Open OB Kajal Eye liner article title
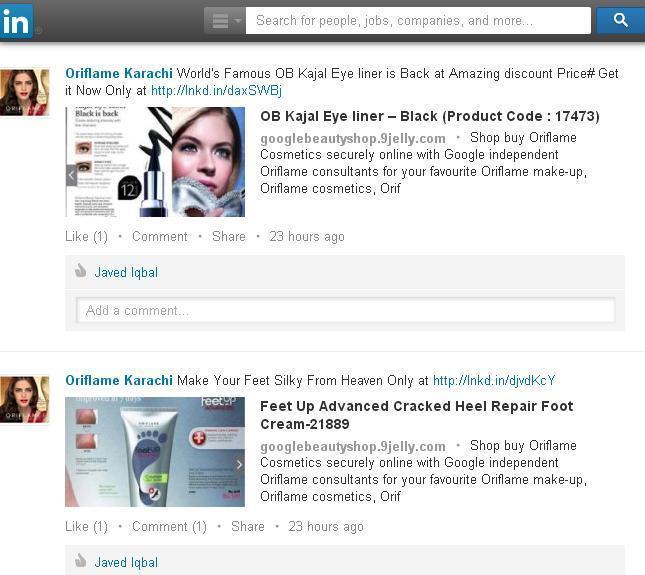Image resolution: width=645 pixels, height=575 pixels. (x=430, y=116)
